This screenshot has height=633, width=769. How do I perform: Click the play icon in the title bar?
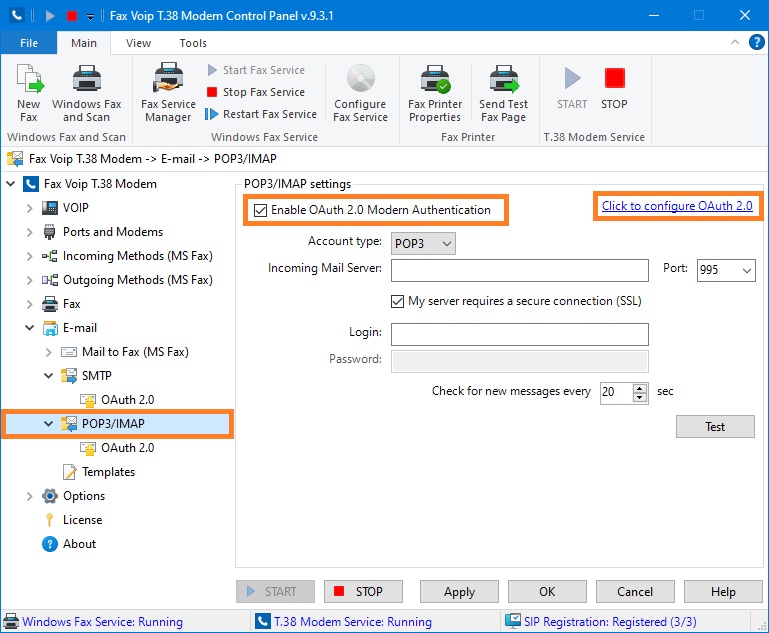[x=50, y=16]
